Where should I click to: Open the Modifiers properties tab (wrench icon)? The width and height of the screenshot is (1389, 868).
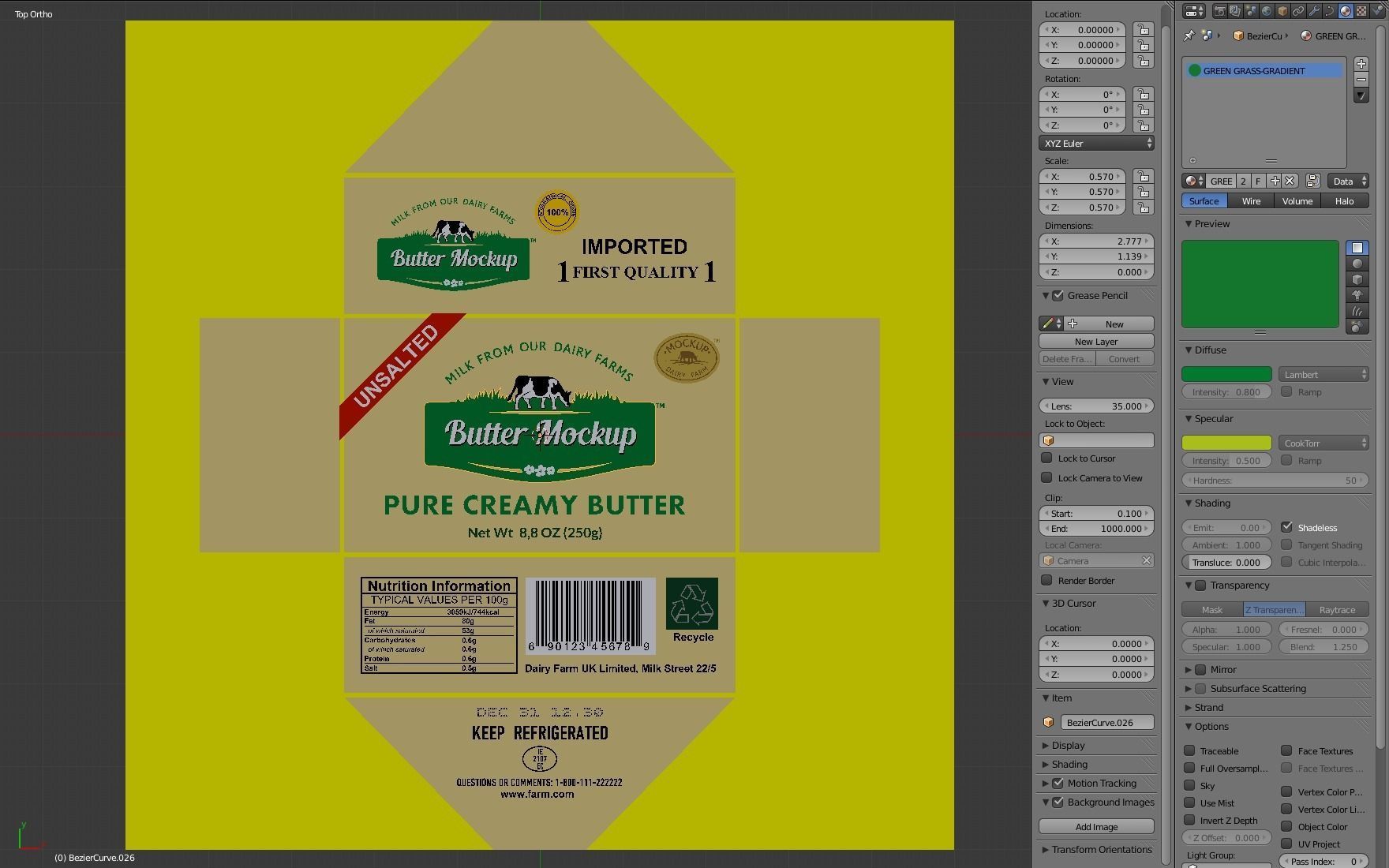(1314, 11)
